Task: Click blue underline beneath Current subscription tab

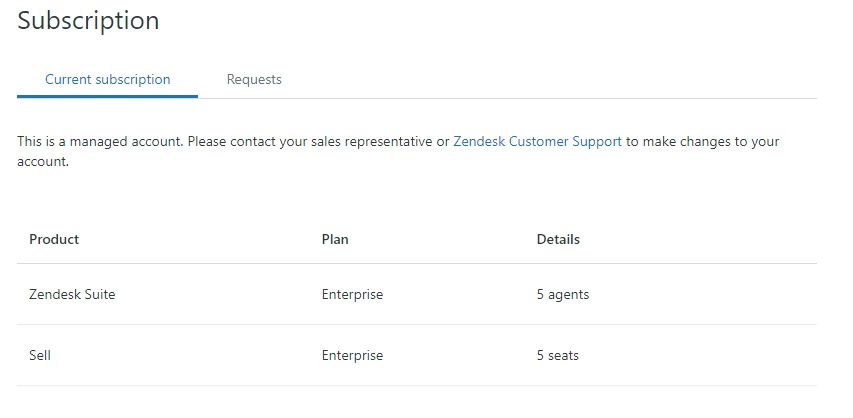Action: [x=108, y=96]
